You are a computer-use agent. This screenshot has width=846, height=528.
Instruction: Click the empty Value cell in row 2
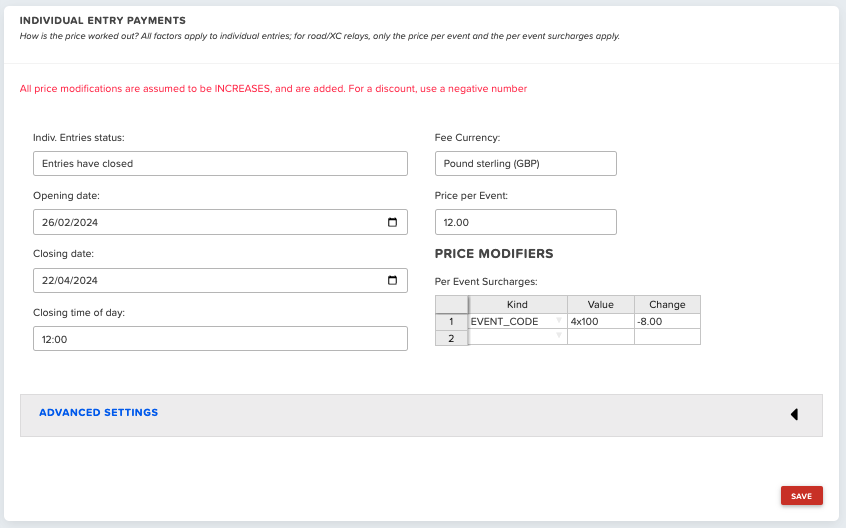(x=601, y=337)
